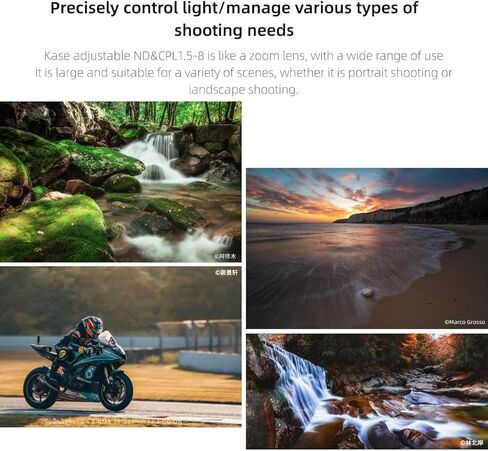Viewport: 488px width, 451px height.
Task: Open the racing motorcycle photo
Action: point(121,347)
